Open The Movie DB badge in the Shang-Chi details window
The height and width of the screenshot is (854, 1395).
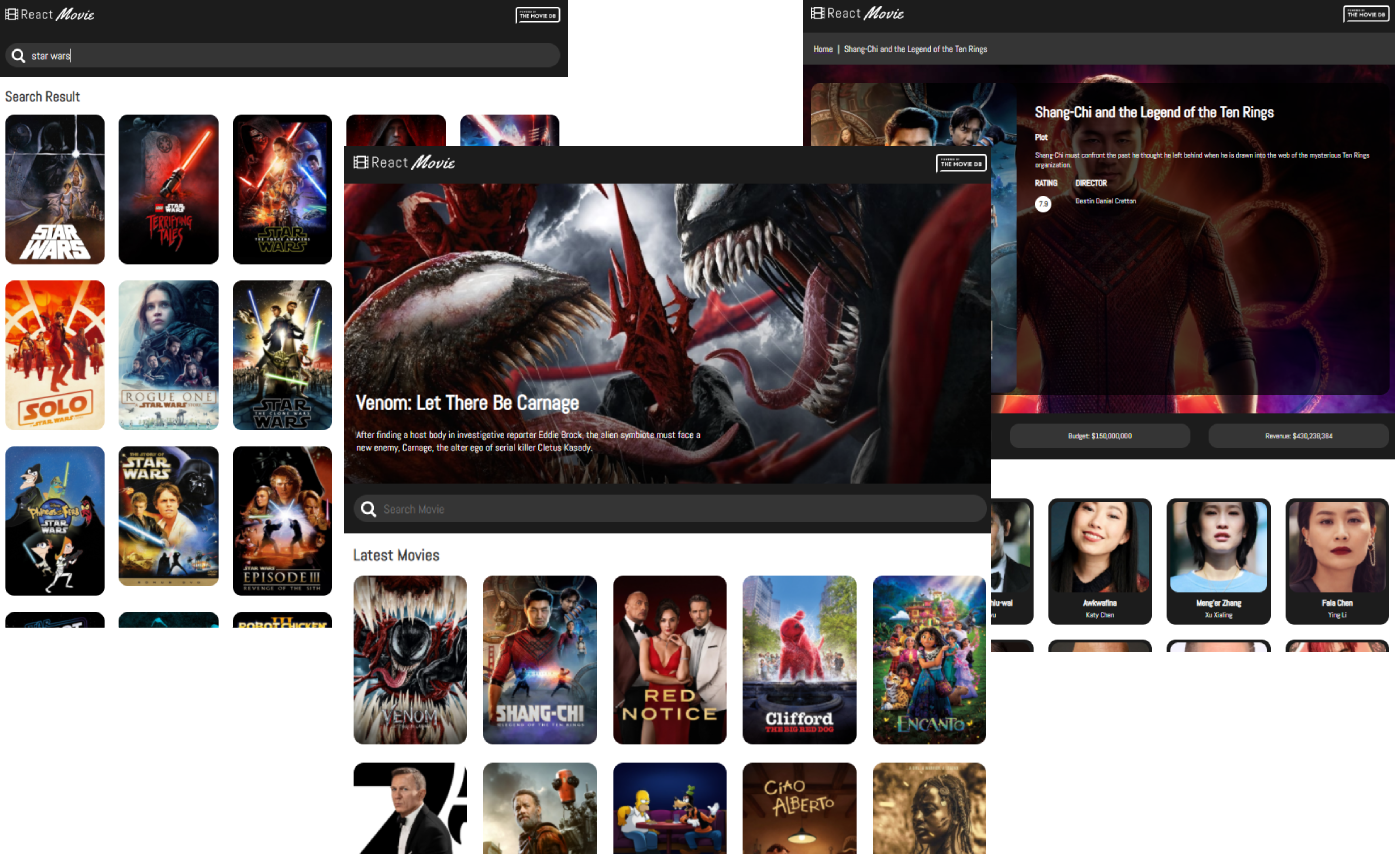1365,14
